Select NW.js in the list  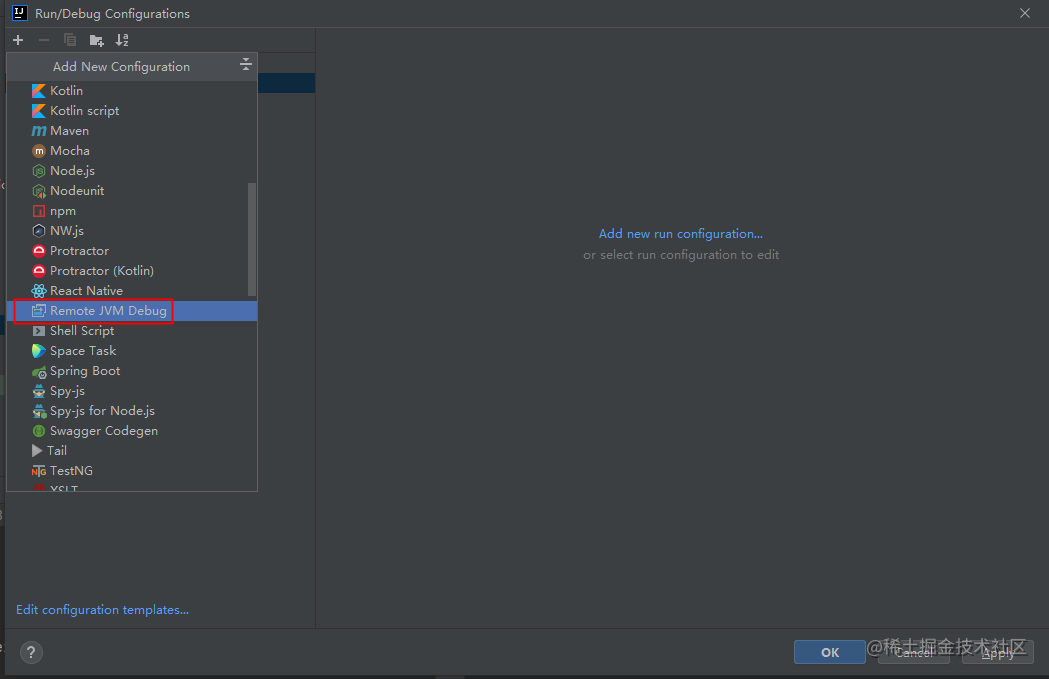[67, 231]
